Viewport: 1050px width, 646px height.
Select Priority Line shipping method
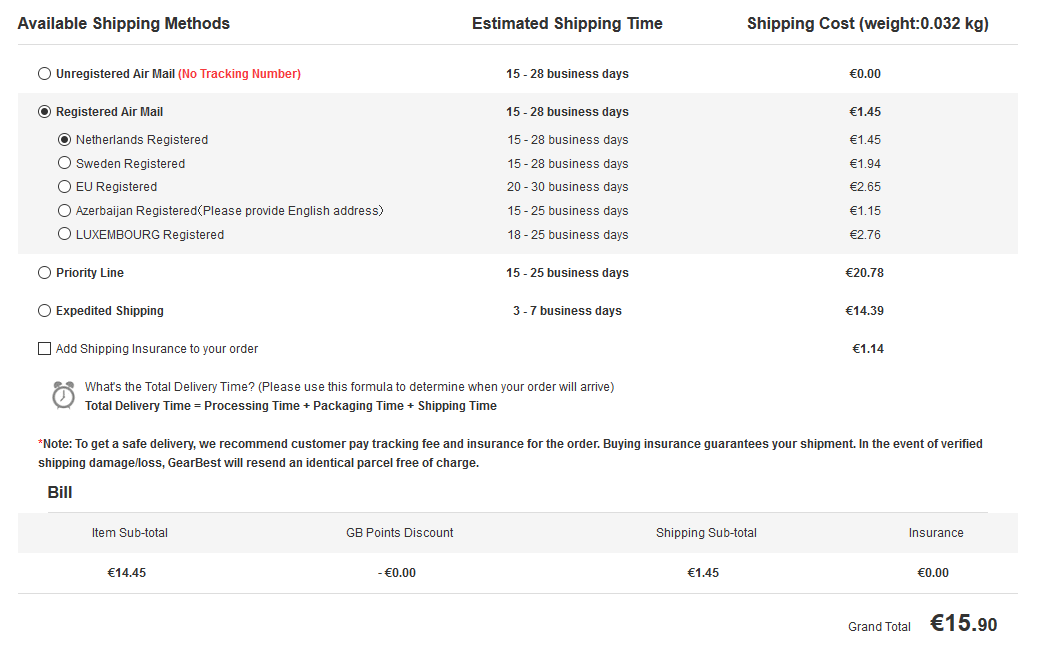(x=44, y=273)
